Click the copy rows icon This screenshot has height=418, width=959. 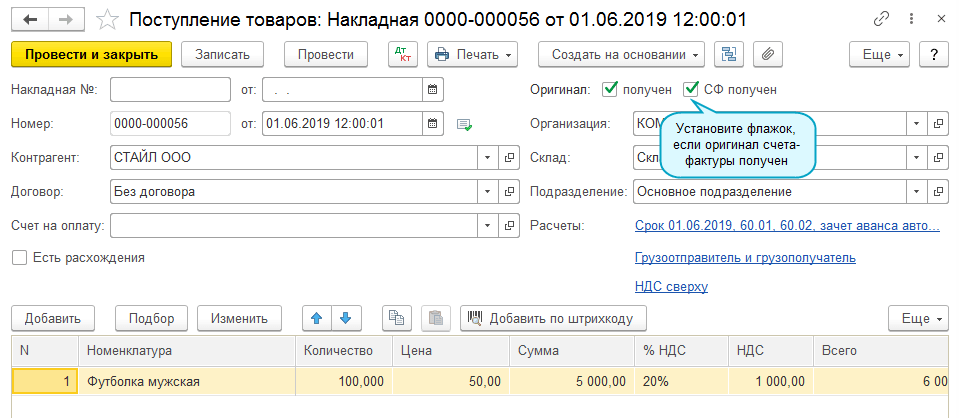point(397,318)
